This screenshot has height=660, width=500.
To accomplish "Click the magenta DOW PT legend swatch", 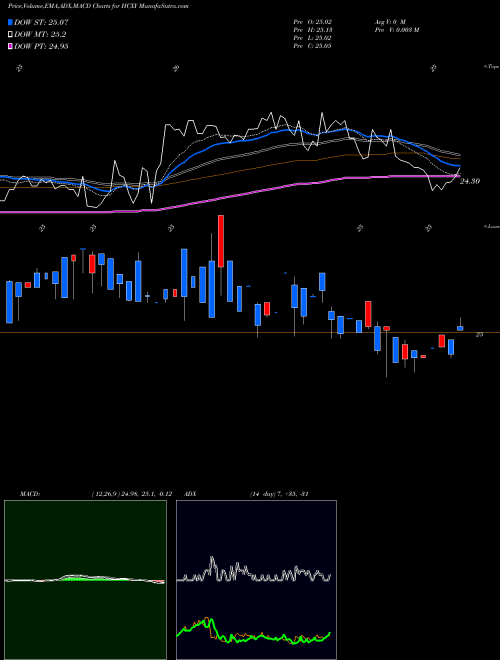I will coord(10,46).
